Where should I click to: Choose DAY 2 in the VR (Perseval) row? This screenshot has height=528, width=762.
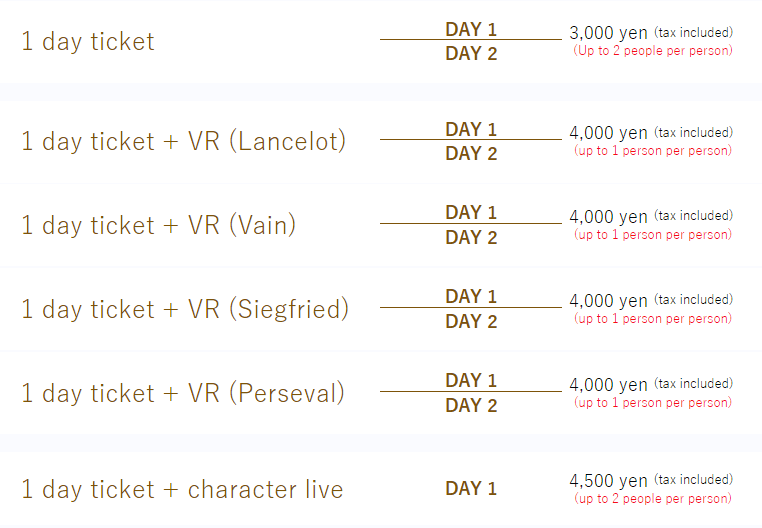[470, 406]
